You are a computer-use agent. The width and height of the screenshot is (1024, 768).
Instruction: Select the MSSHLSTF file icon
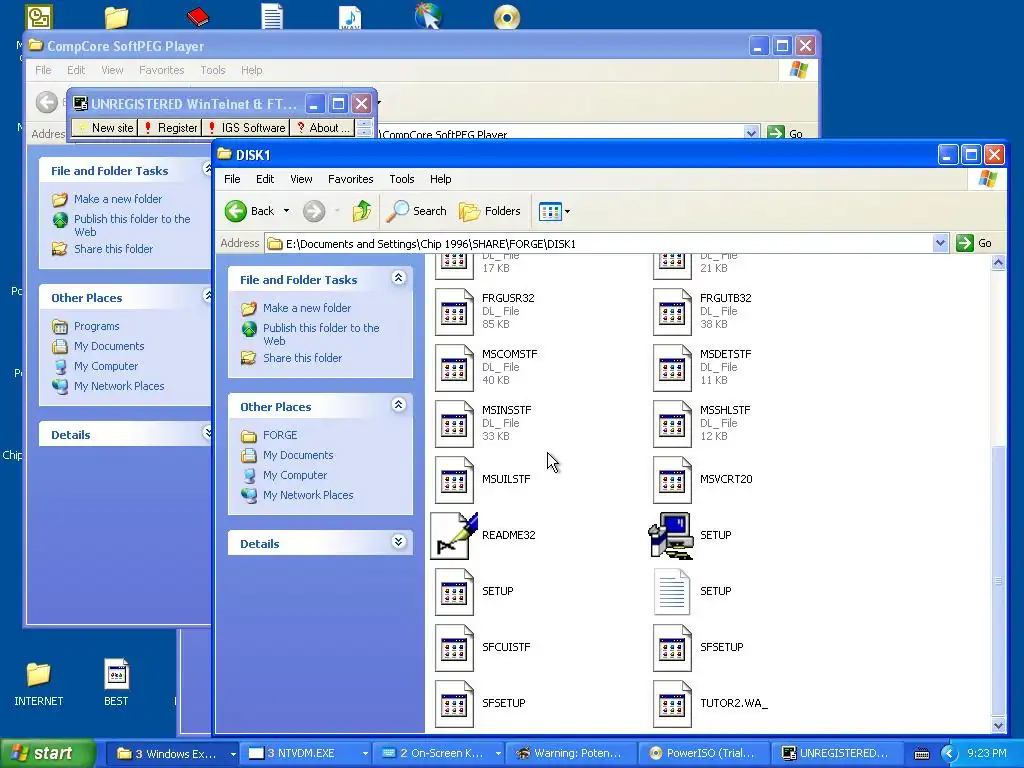coord(672,424)
